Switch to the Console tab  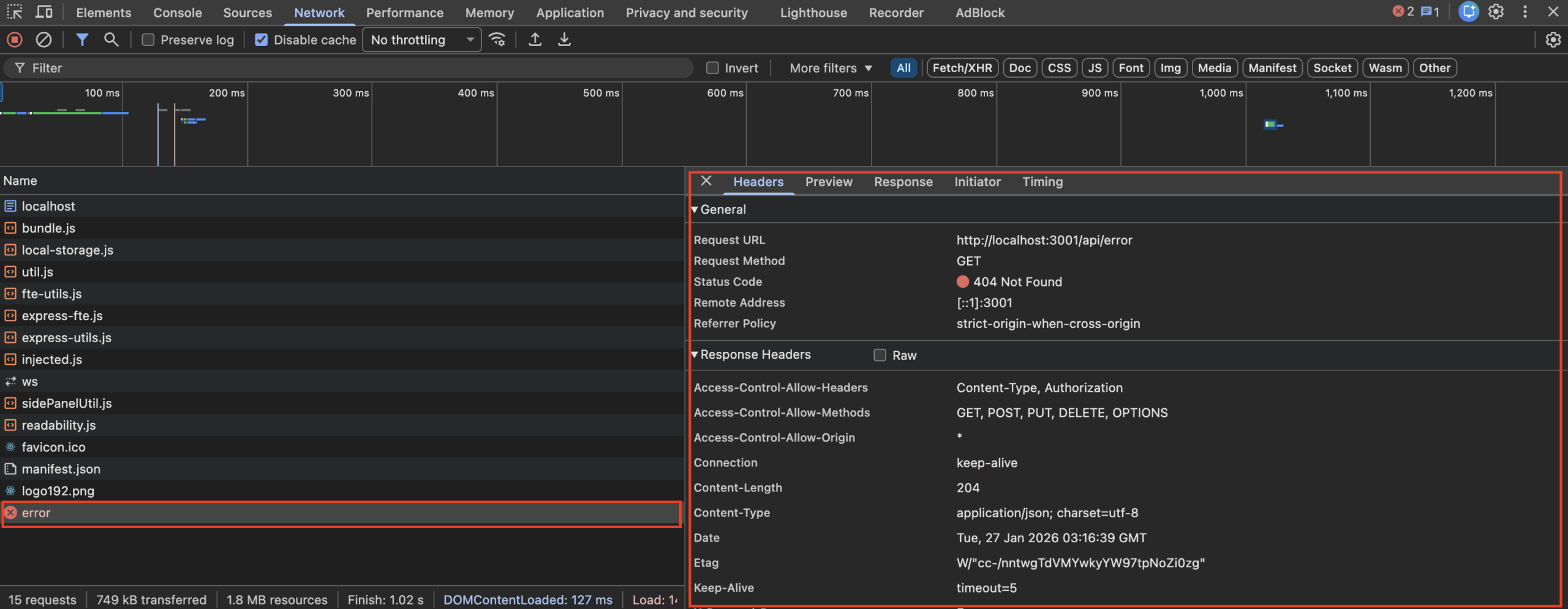177,12
